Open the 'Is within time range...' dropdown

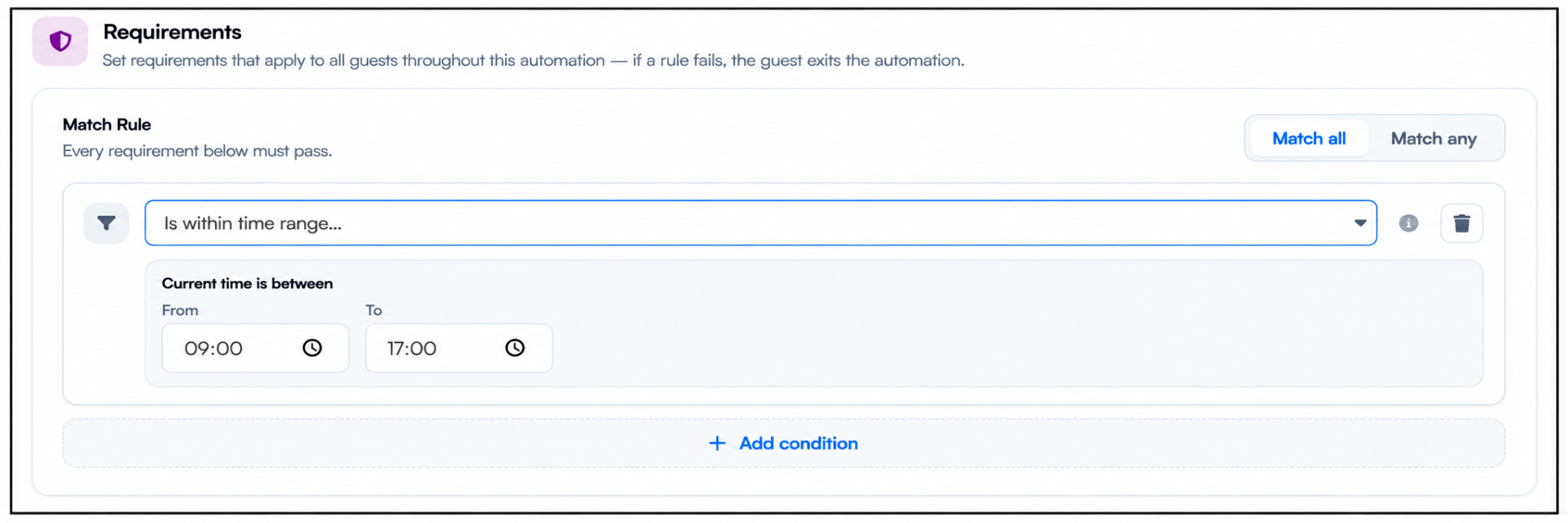coord(760,223)
